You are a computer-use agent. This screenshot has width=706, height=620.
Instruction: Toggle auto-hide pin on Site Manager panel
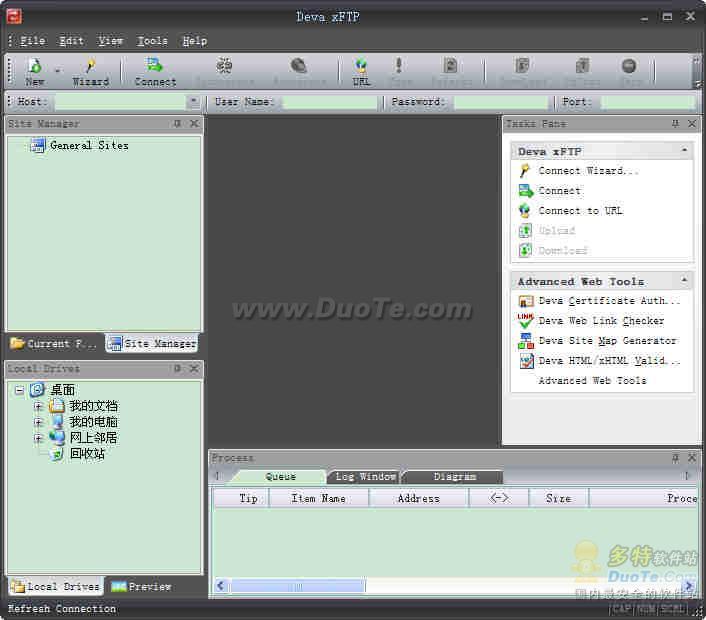click(x=177, y=123)
